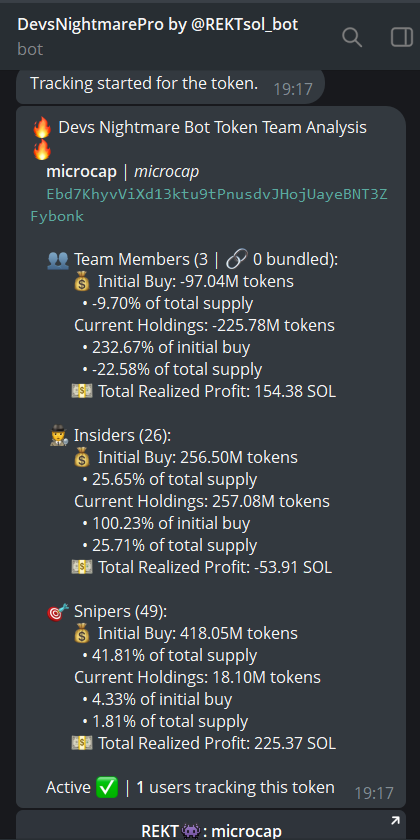Click the green Active checkmark icon
This screenshot has width=420, height=840.
(x=107, y=787)
